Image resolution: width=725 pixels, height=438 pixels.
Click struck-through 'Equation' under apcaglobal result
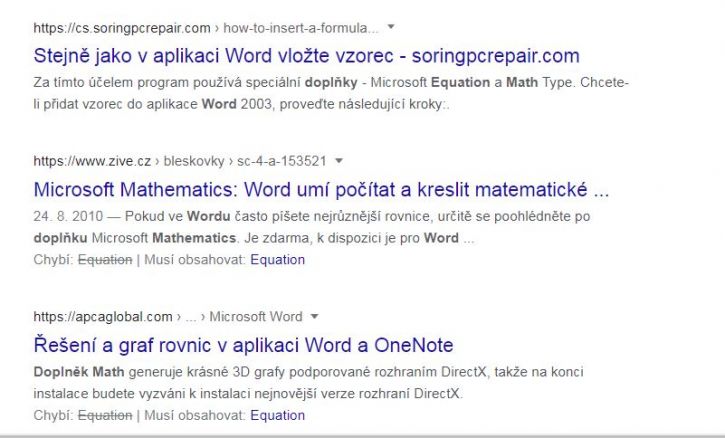tap(105, 415)
